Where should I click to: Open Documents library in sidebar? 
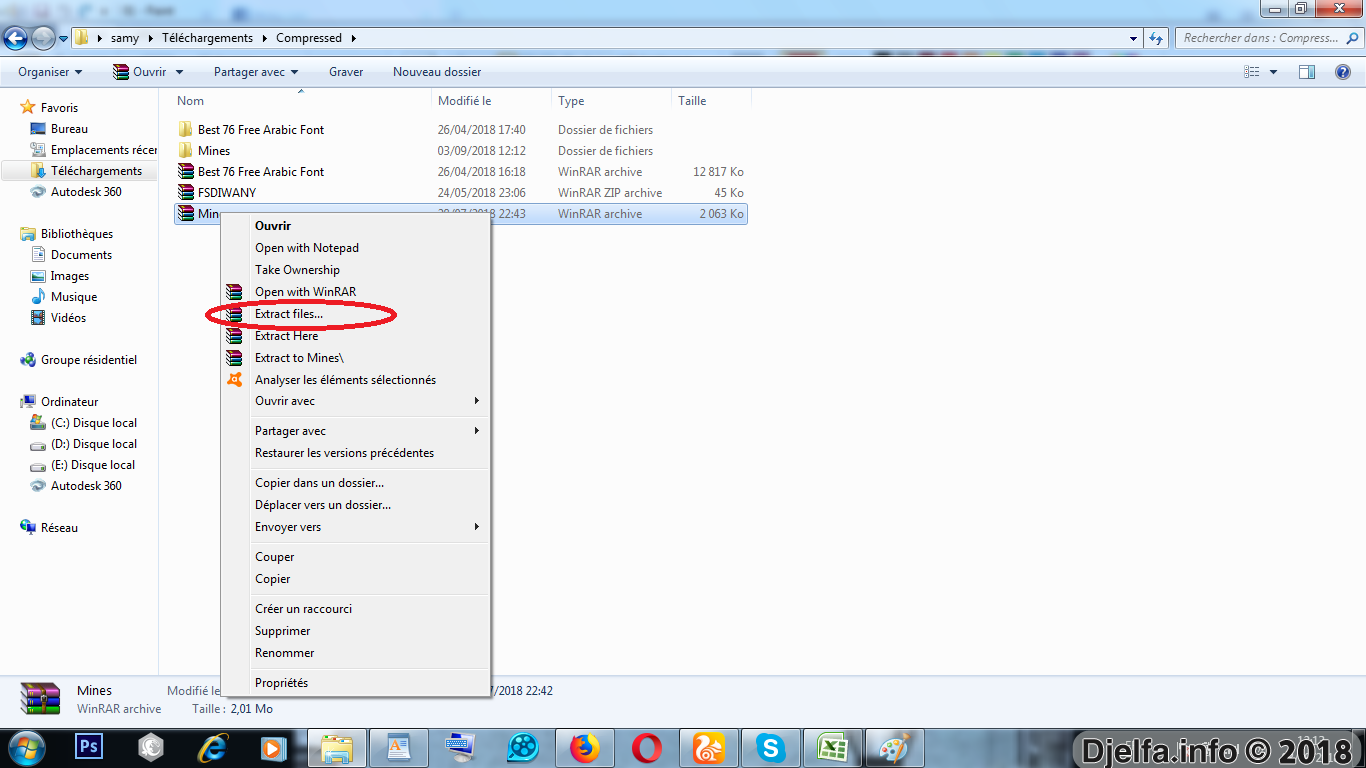[x=81, y=255]
